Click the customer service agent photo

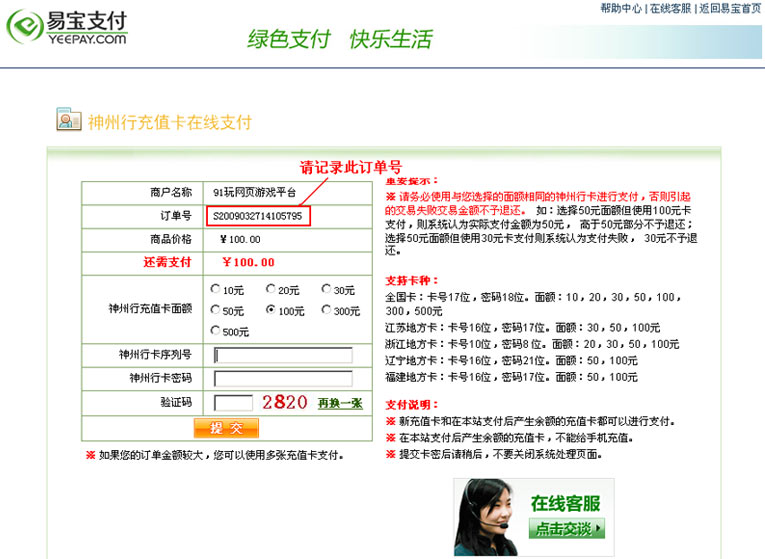click(x=486, y=517)
